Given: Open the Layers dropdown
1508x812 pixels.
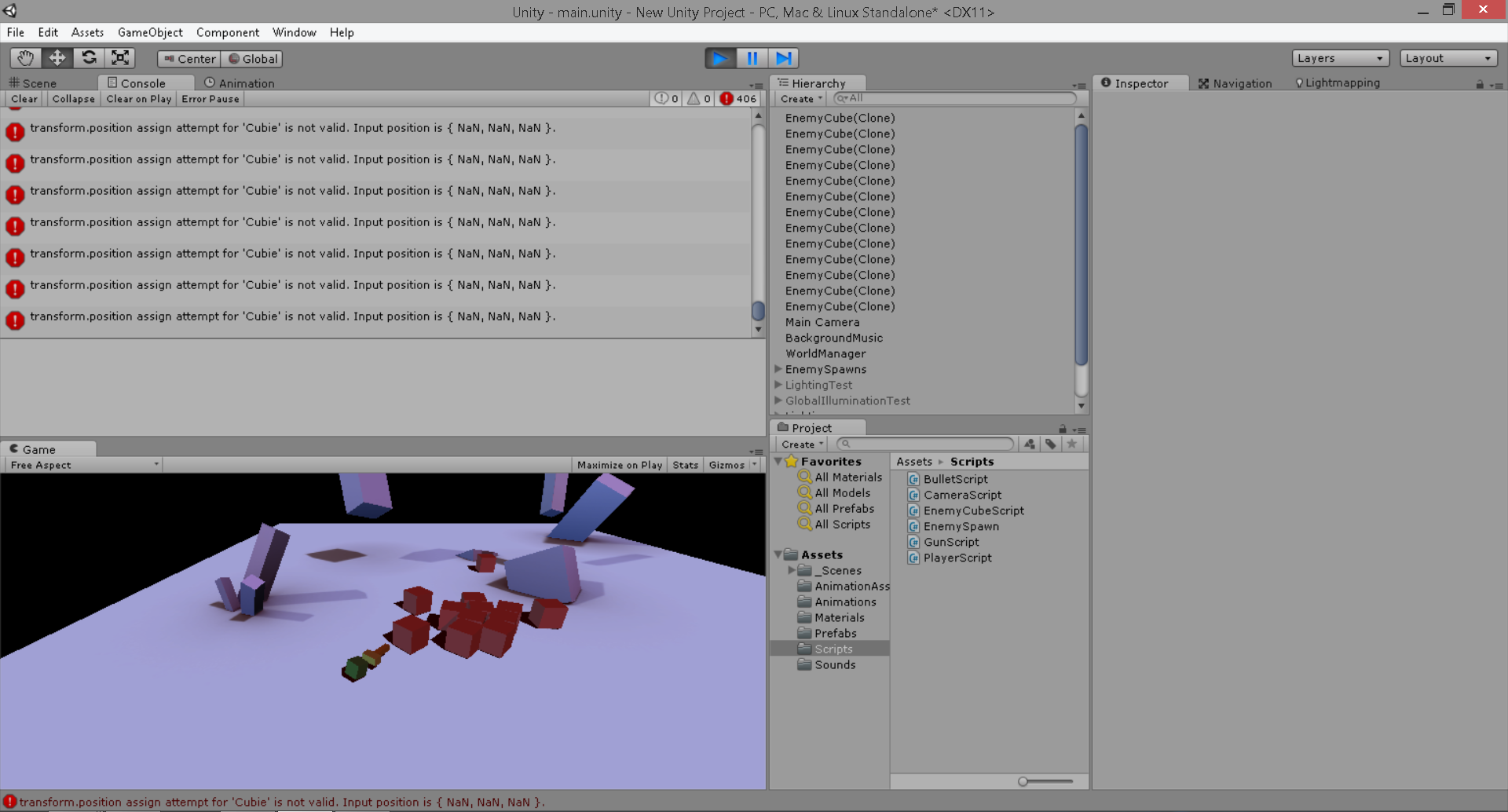Looking at the screenshot, I should click(1340, 58).
